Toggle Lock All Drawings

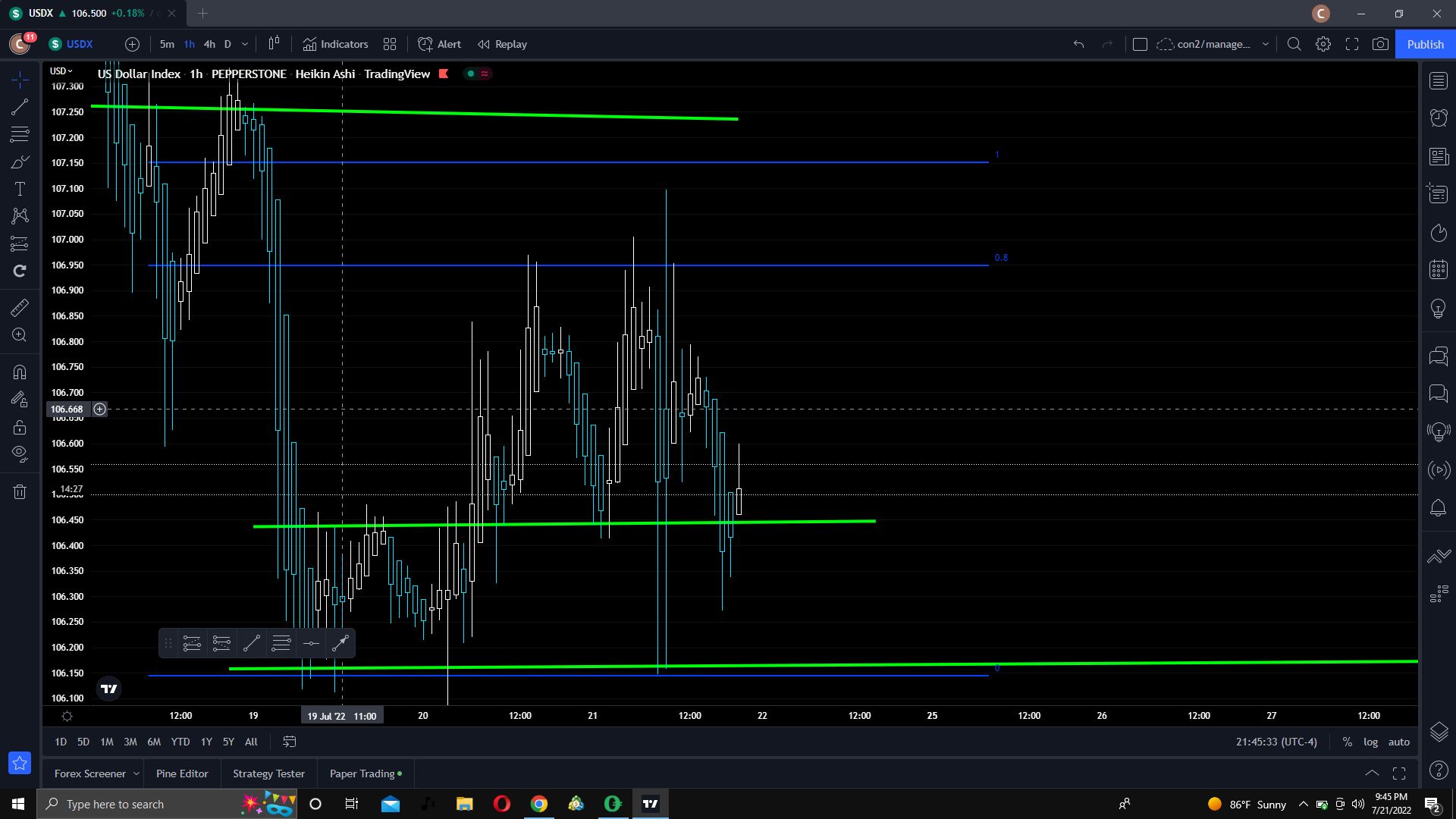tap(20, 427)
